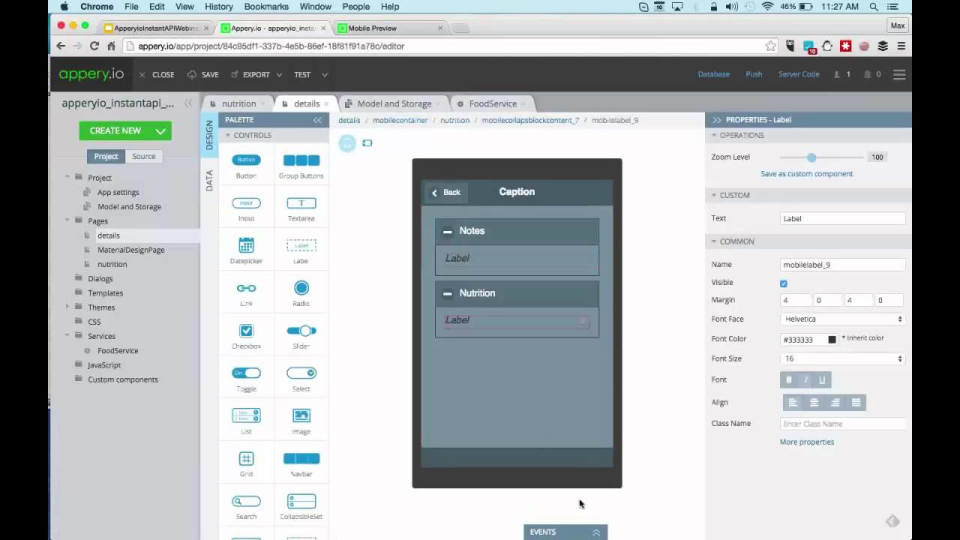The width and height of the screenshot is (960, 540).
Task: Click the Class Name input field
Action: 842,424
